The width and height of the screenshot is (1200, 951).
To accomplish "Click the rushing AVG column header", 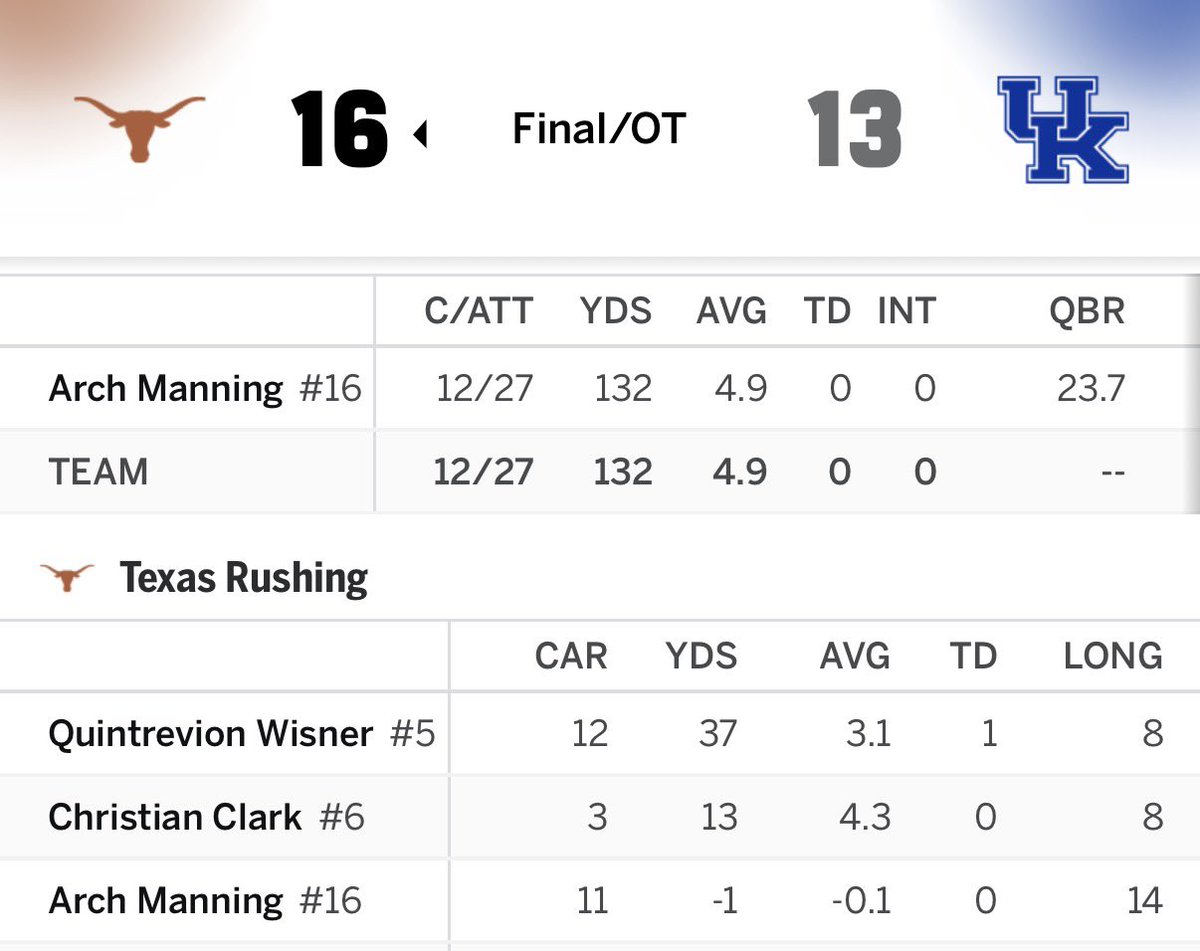I will click(855, 656).
